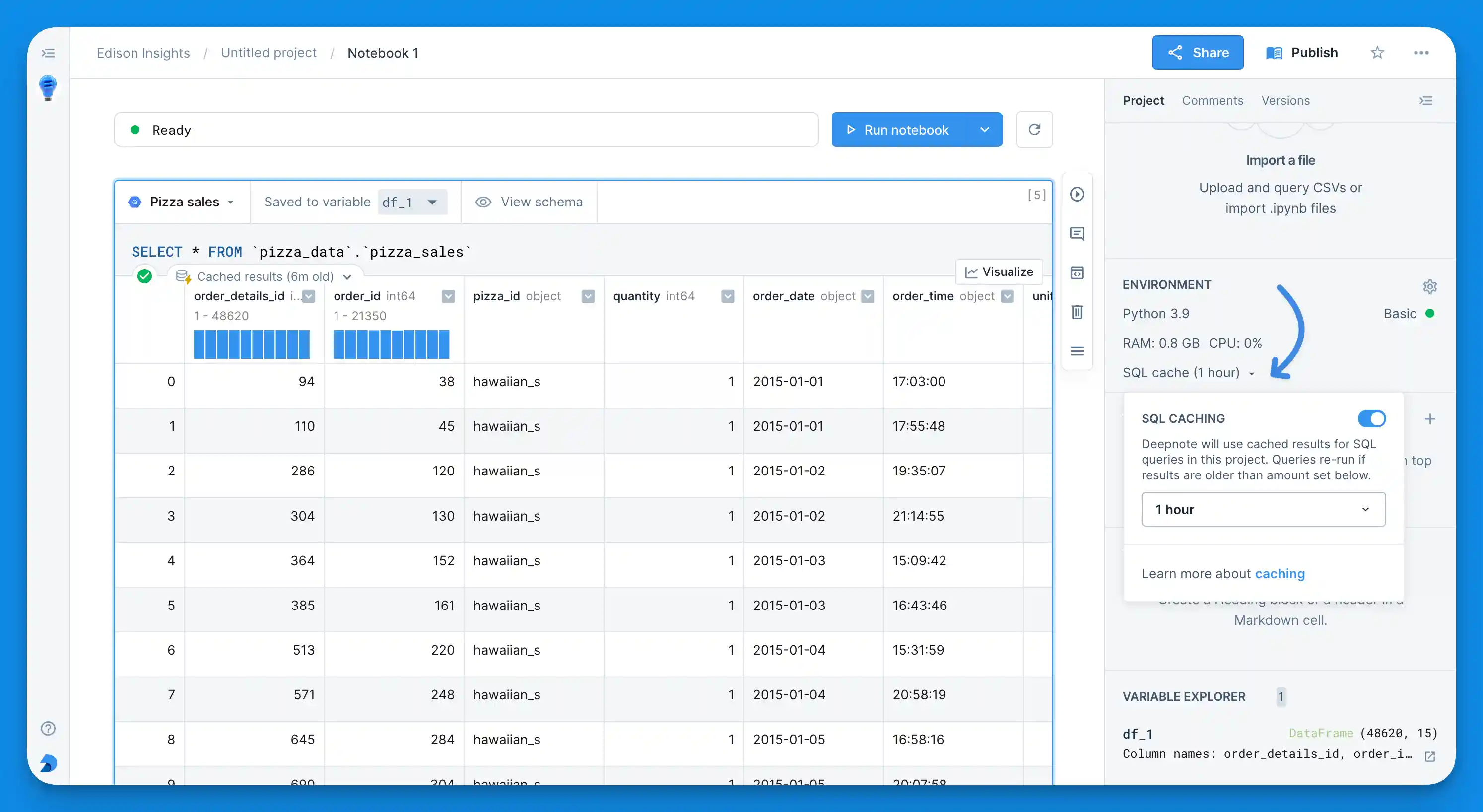Open the cell comment icon

(1077, 233)
